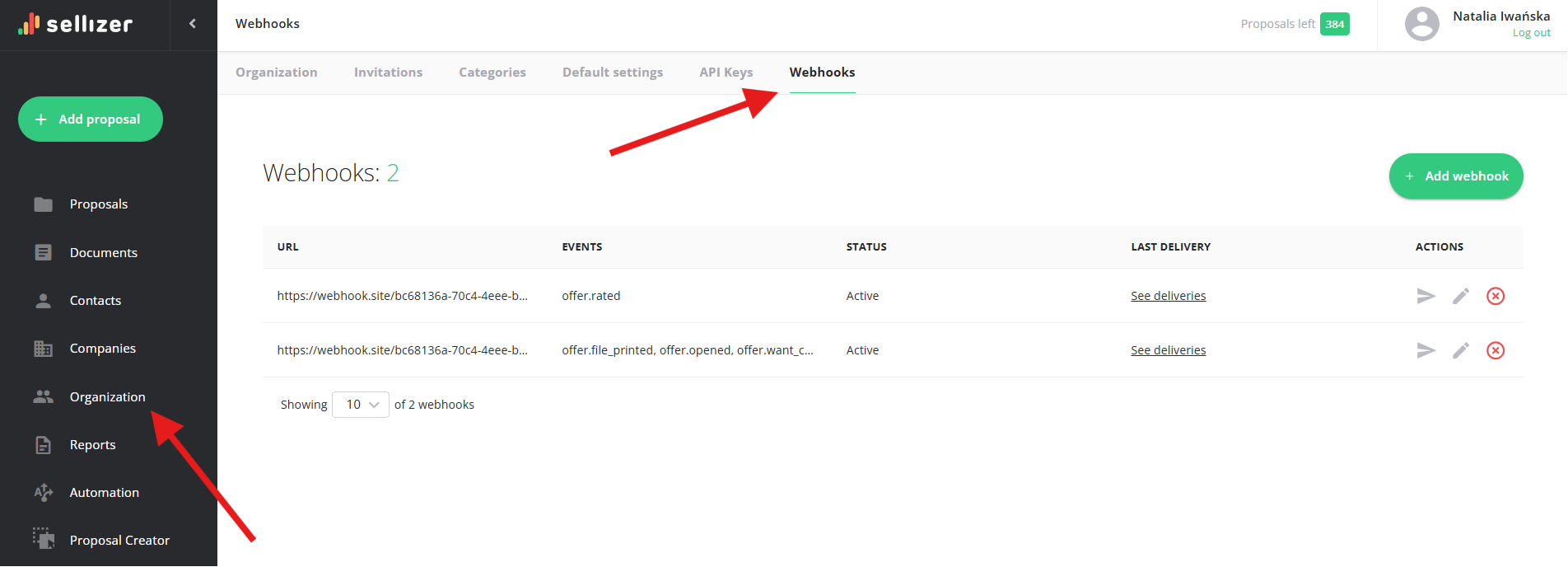This screenshot has height=567, width=1568.
Task: Edit the offer.file_printed webhook
Action: tap(1461, 350)
